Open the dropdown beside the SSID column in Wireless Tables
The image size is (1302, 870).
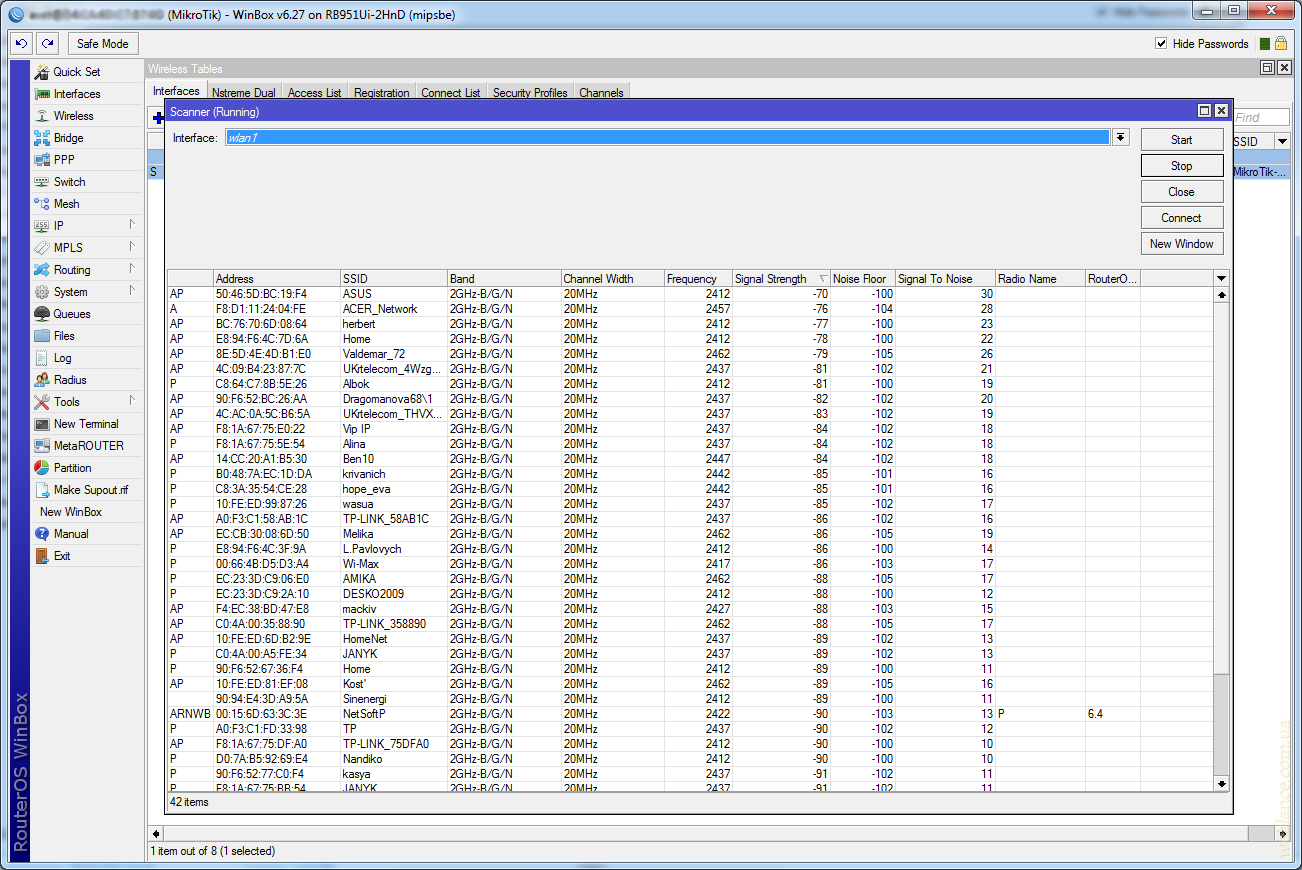pos(1282,142)
